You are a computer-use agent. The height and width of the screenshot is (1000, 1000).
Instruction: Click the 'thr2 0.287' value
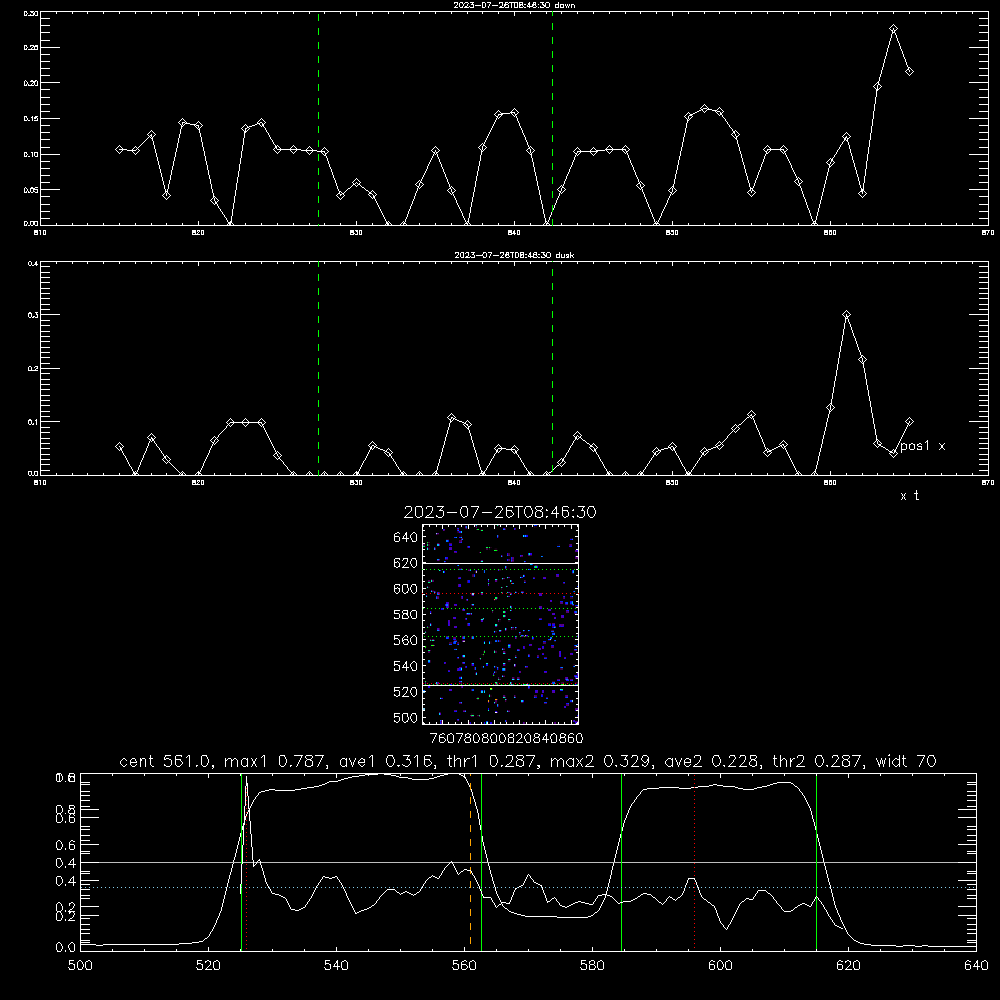pyautogui.click(x=816, y=761)
